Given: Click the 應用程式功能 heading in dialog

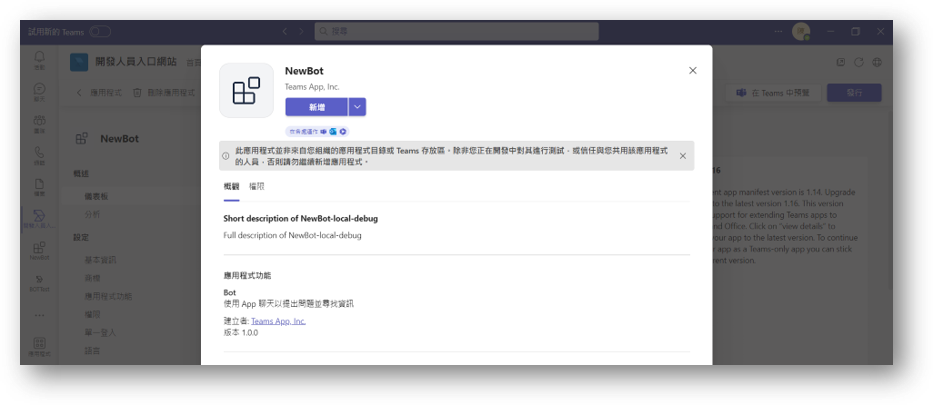Looking at the screenshot, I should (247, 275).
